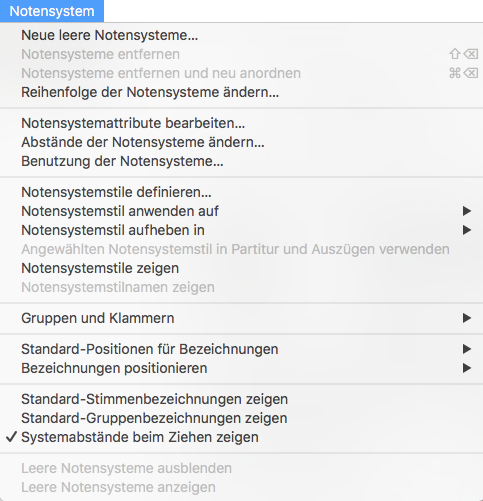
Task: Open Standard-Positionen für Bezeichnungen submenu
Action: [x=241, y=349]
